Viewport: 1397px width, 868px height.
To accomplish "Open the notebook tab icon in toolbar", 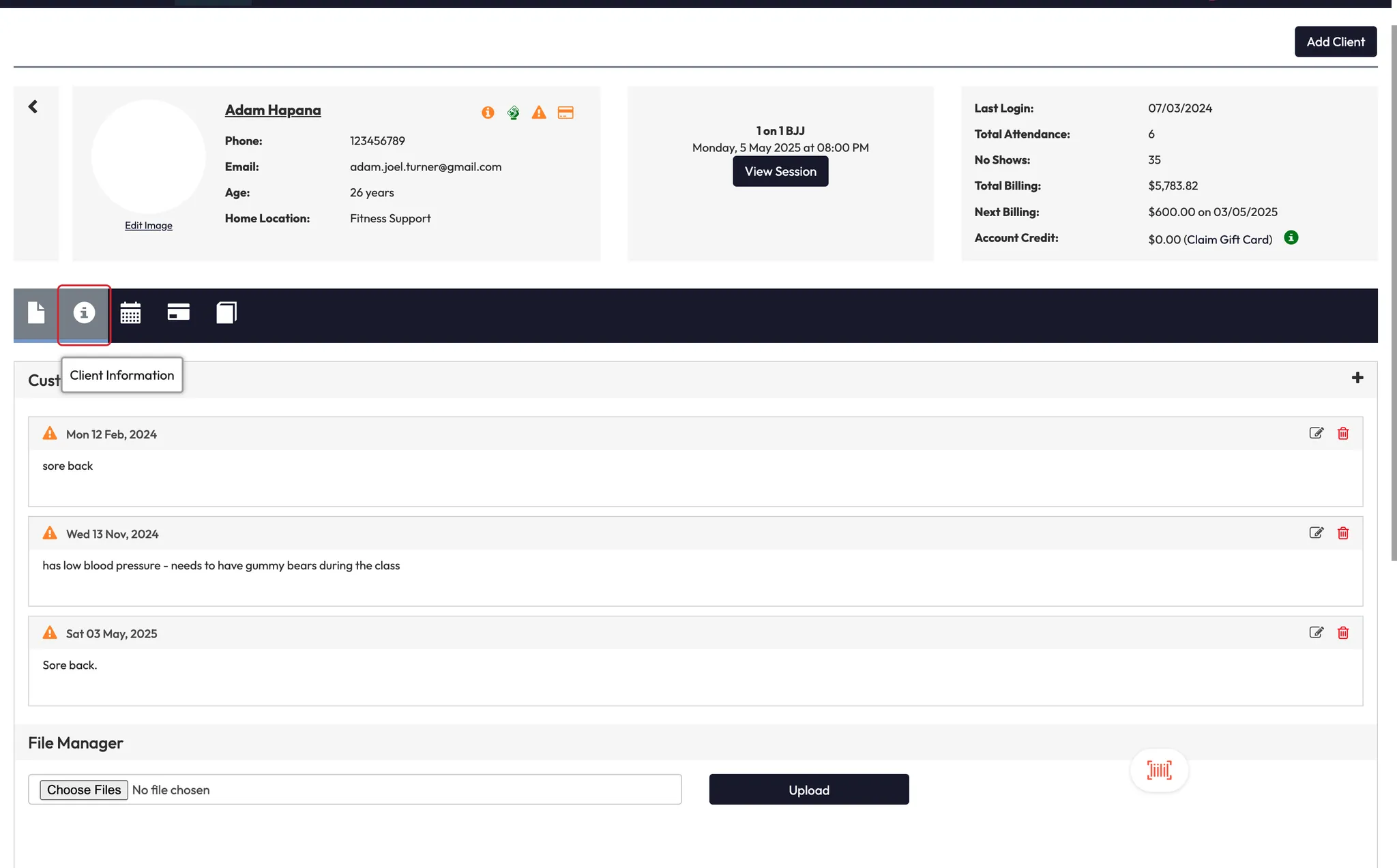I will coord(226,313).
